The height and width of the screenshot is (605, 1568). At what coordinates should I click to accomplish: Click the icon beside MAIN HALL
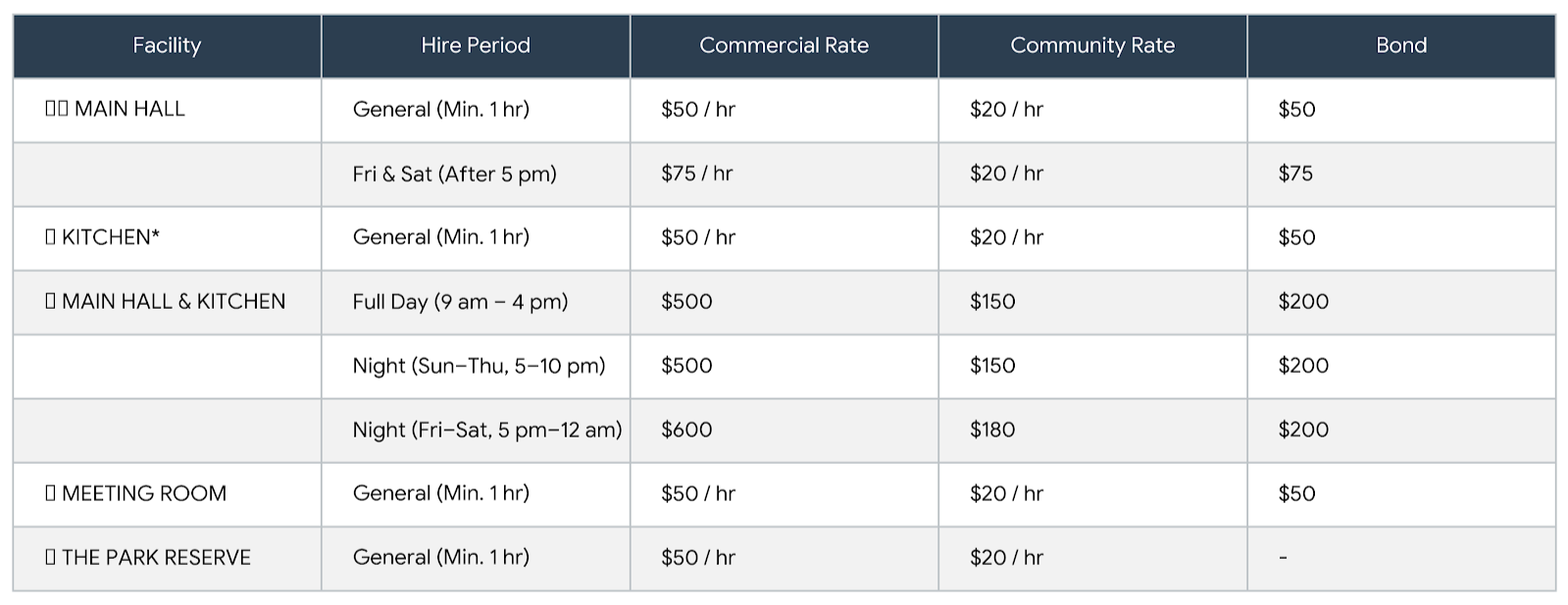pos(56,109)
